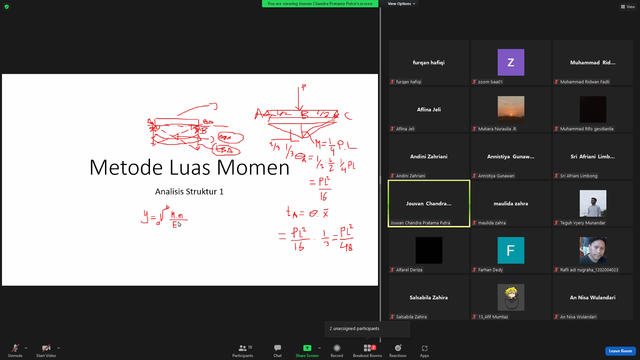Viewport: 640px width, 360px height.
Task: Select the Aflina Jeli participant tile
Action: pyautogui.click(x=429, y=109)
